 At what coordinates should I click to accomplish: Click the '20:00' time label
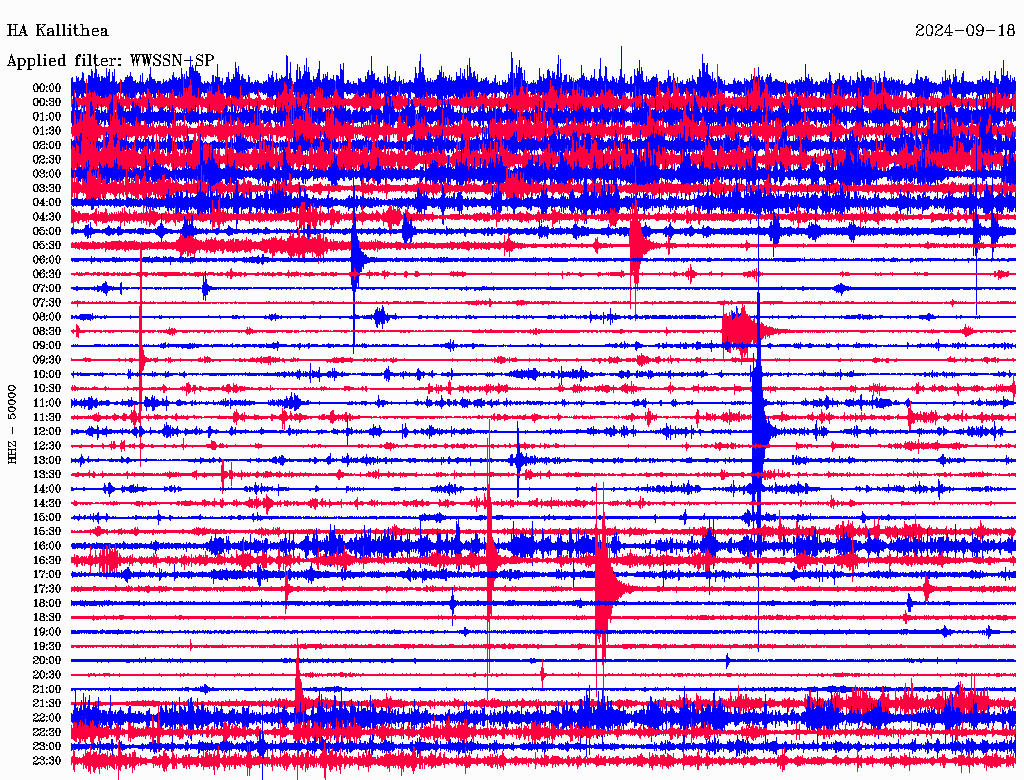[47, 660]
